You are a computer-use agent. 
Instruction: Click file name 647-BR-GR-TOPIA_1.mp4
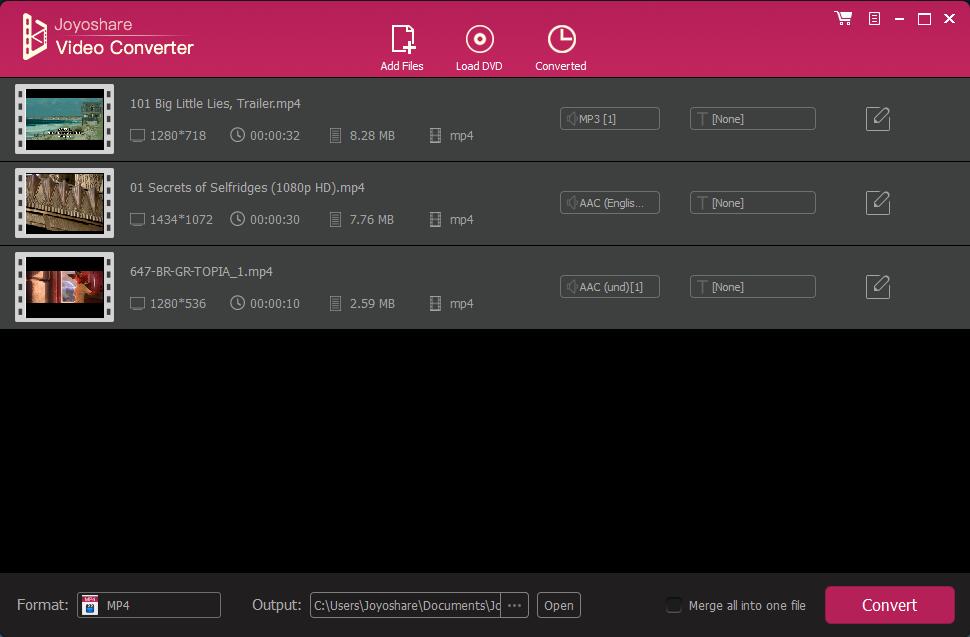(x=201, y=271)
